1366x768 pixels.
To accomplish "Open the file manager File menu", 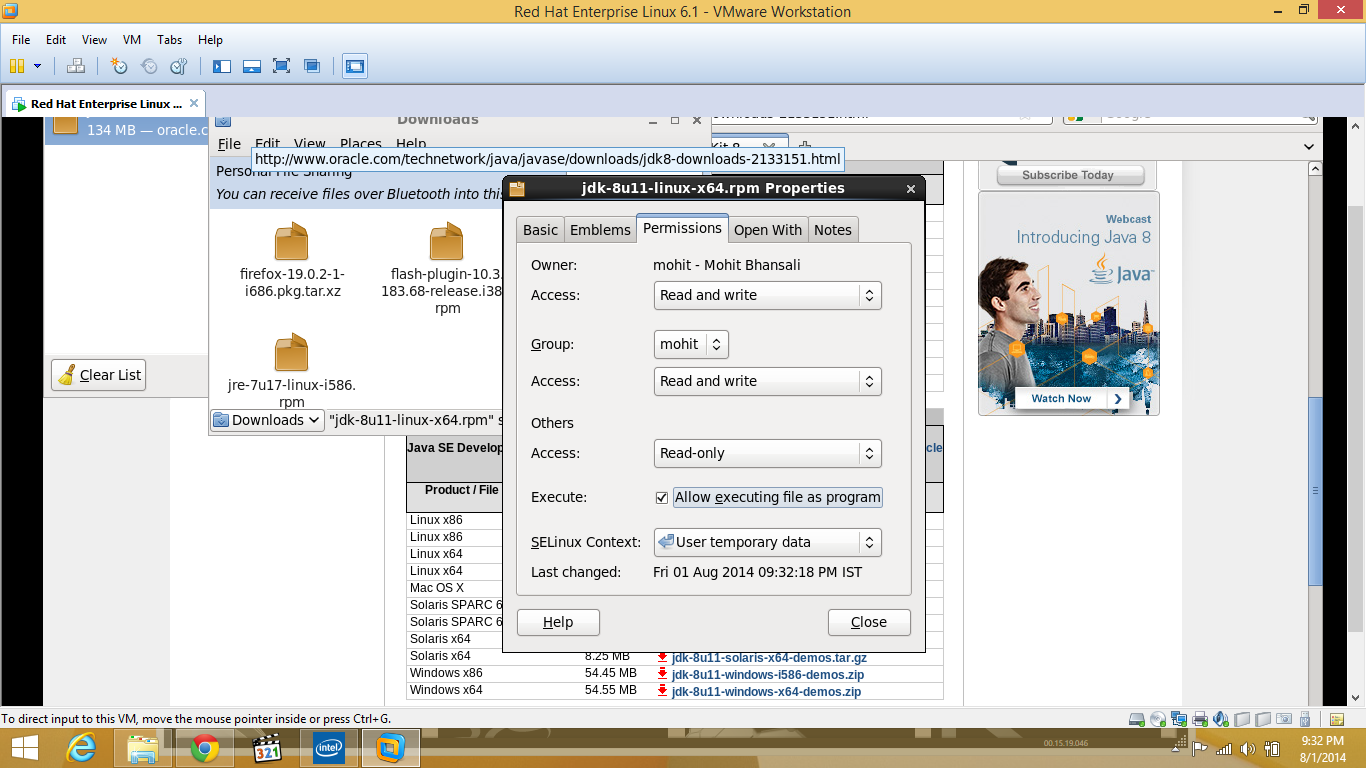I will click(x=229, y=144).
